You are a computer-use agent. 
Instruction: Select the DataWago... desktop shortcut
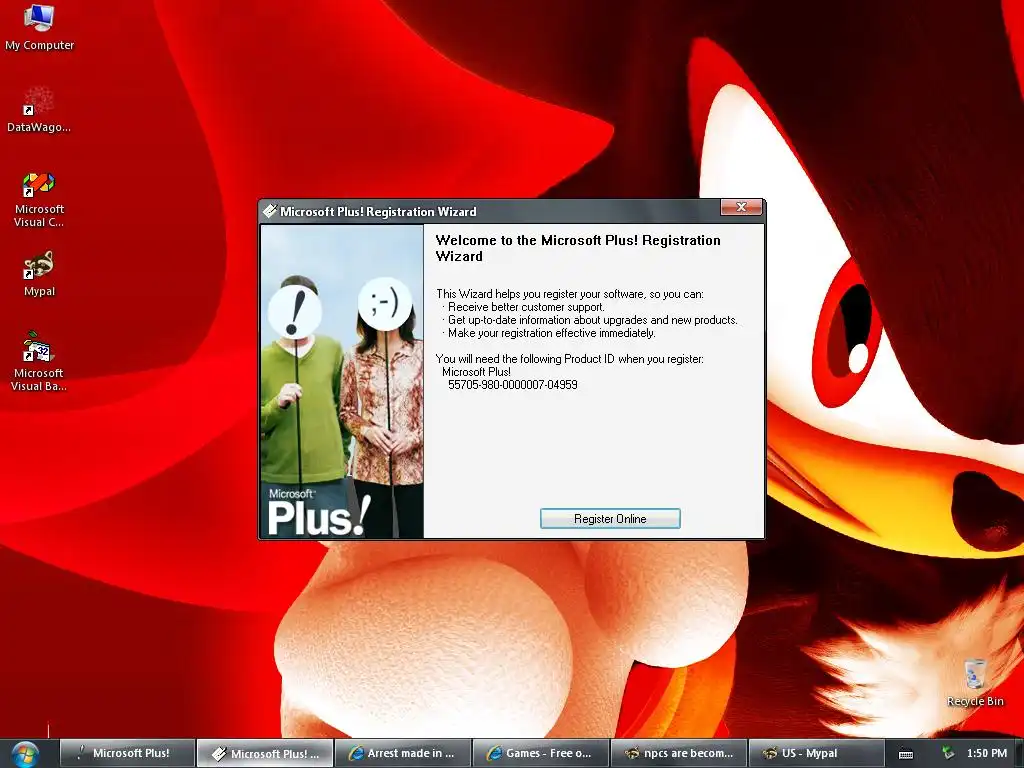tap(39, 109)
